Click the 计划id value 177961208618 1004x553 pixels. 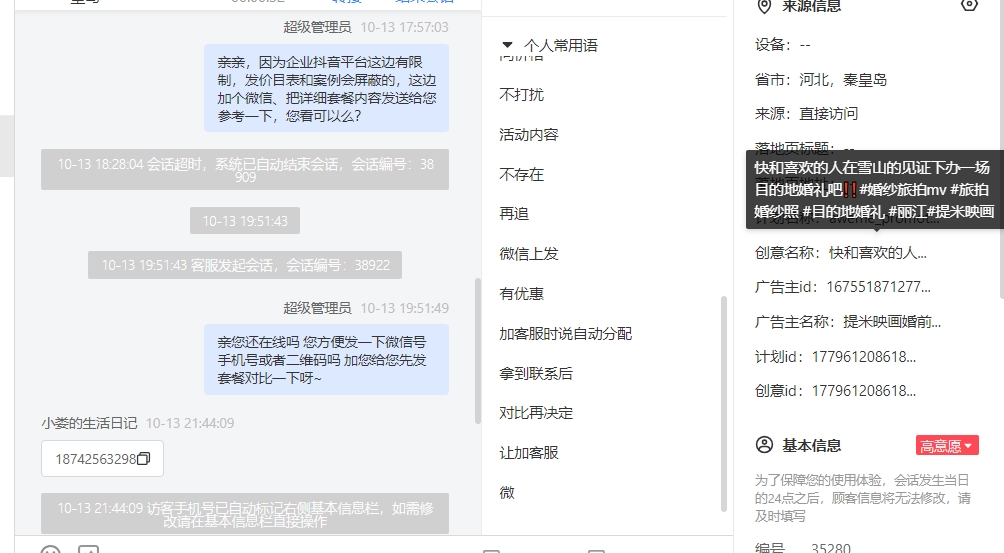(864, 357)
